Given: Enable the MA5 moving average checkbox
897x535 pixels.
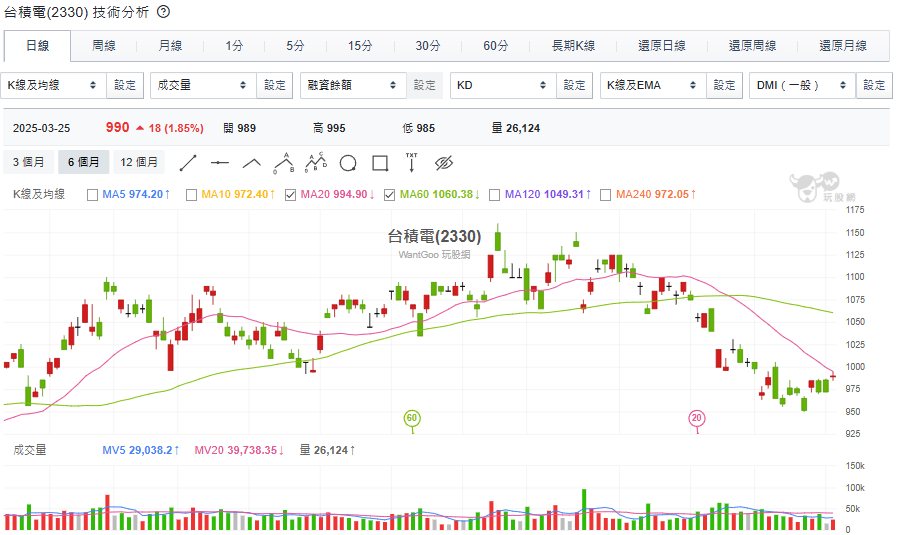Looking at the screenshot, I should 93,194.
